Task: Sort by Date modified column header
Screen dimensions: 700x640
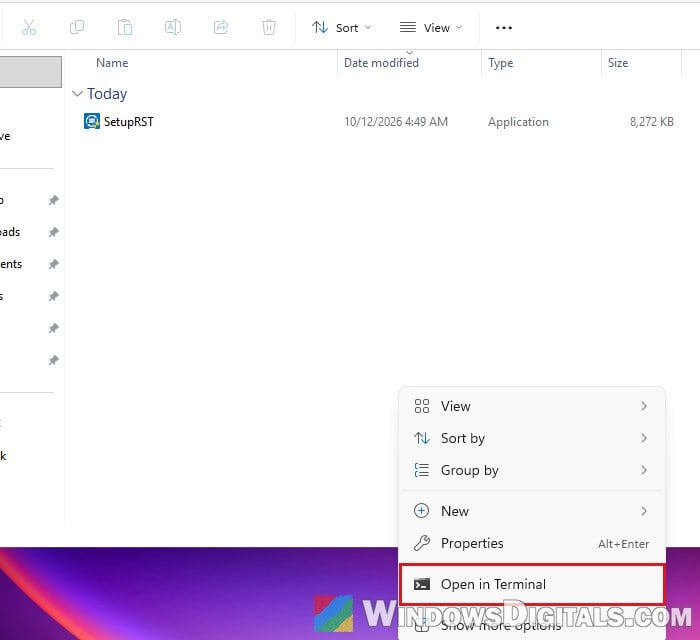Action: click(381, 63)
